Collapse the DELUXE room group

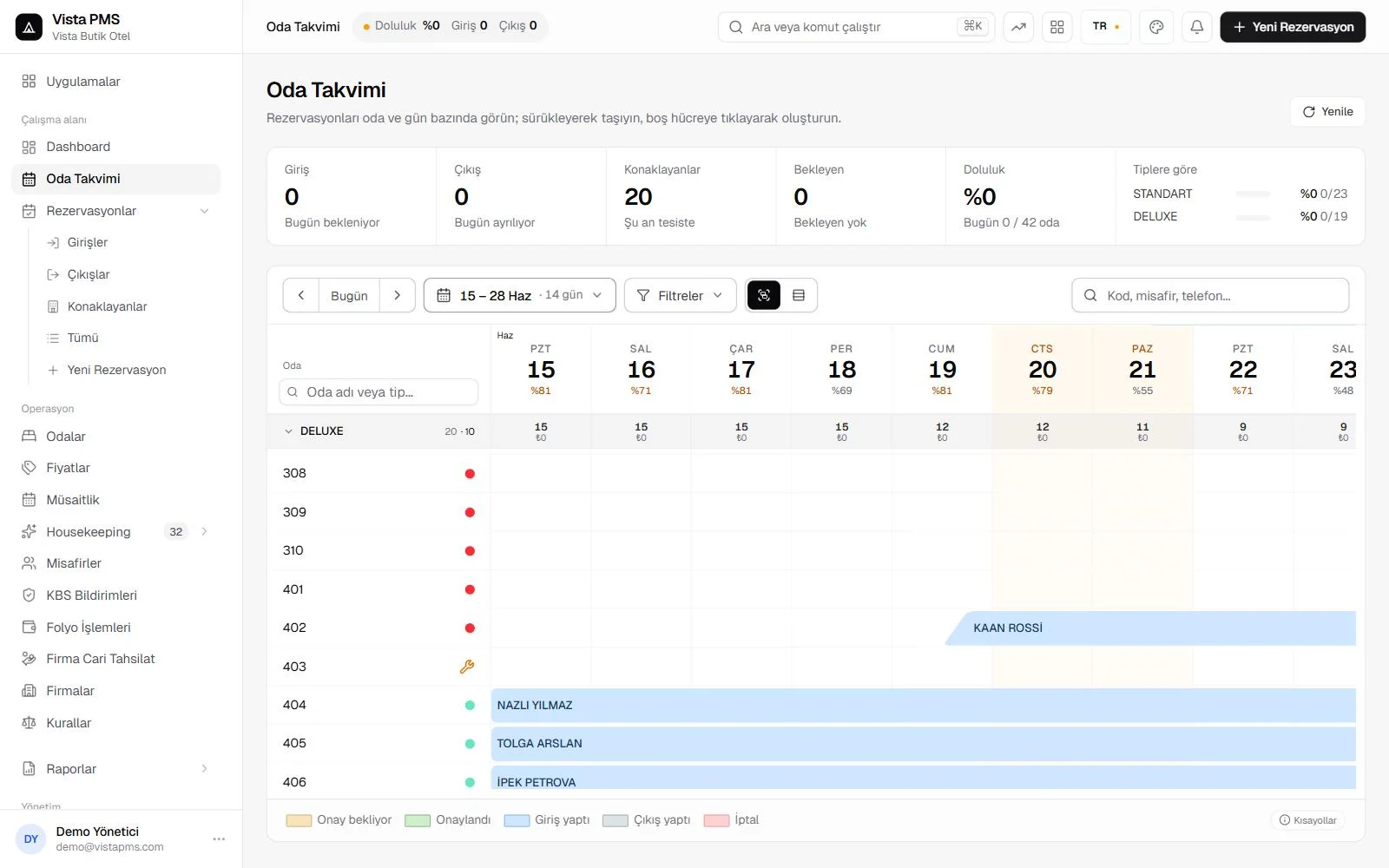[289, 431]
